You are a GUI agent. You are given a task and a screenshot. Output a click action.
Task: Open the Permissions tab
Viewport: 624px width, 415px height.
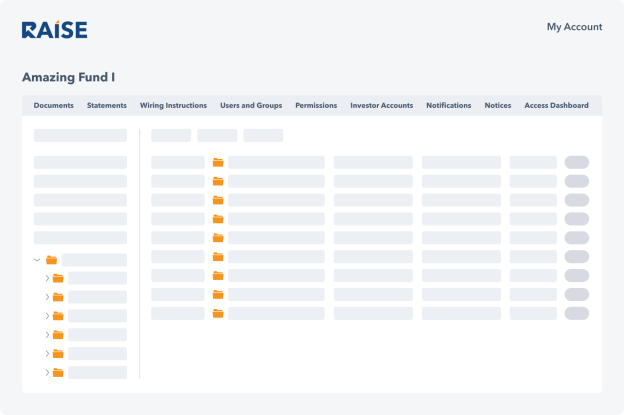[316, 105]
